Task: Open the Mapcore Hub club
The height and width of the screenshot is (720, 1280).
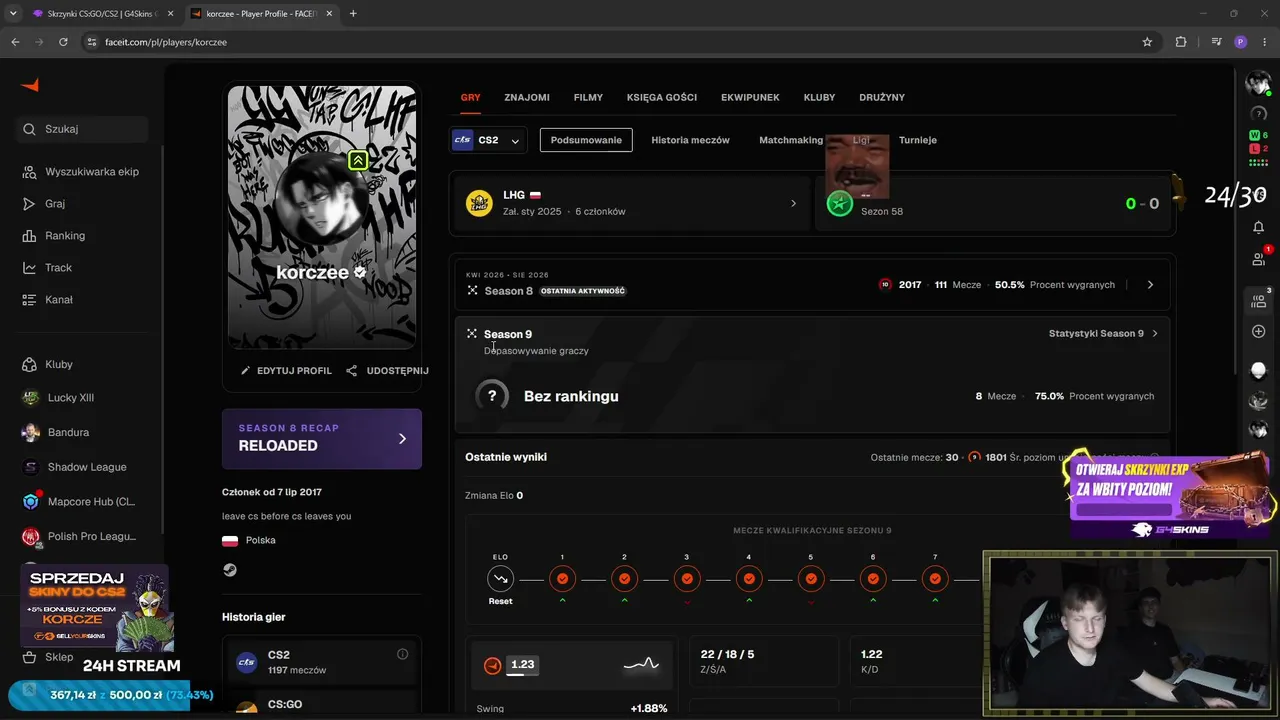Action: tap(79, 502)
